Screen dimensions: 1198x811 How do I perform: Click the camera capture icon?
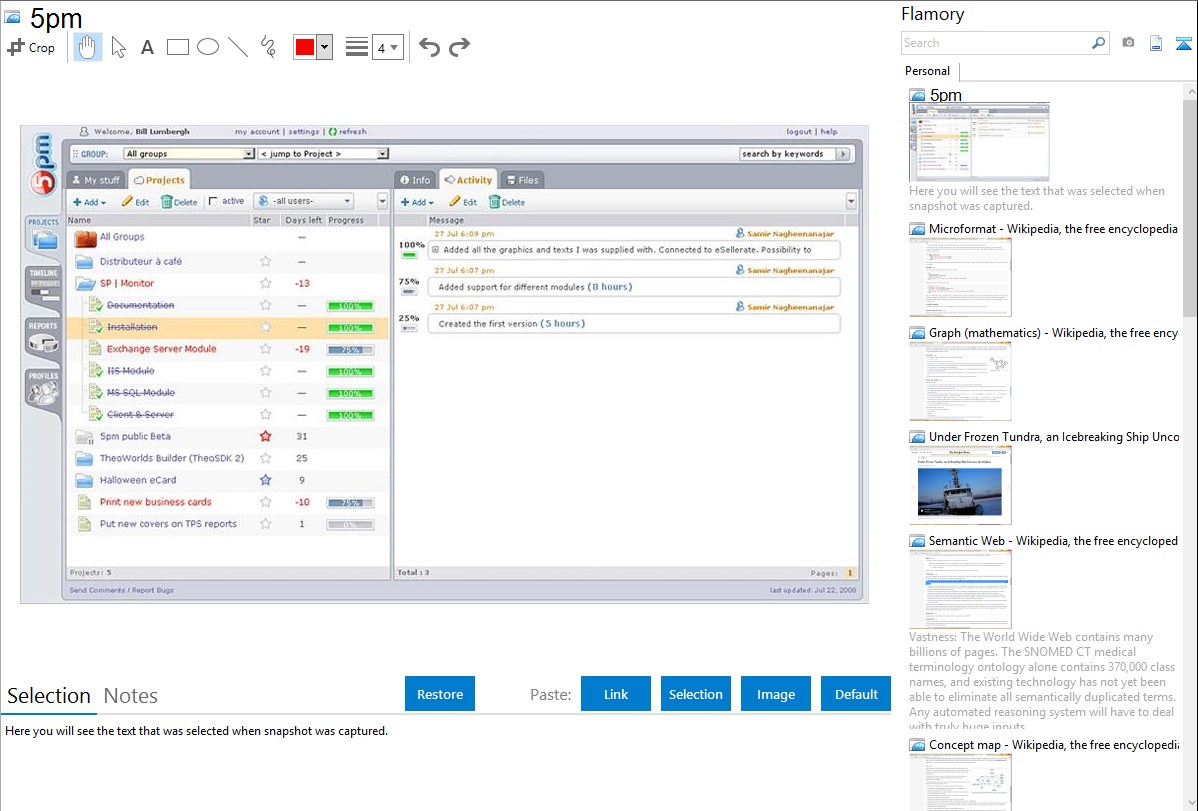pyautogui.click(x=1129, y=43)
